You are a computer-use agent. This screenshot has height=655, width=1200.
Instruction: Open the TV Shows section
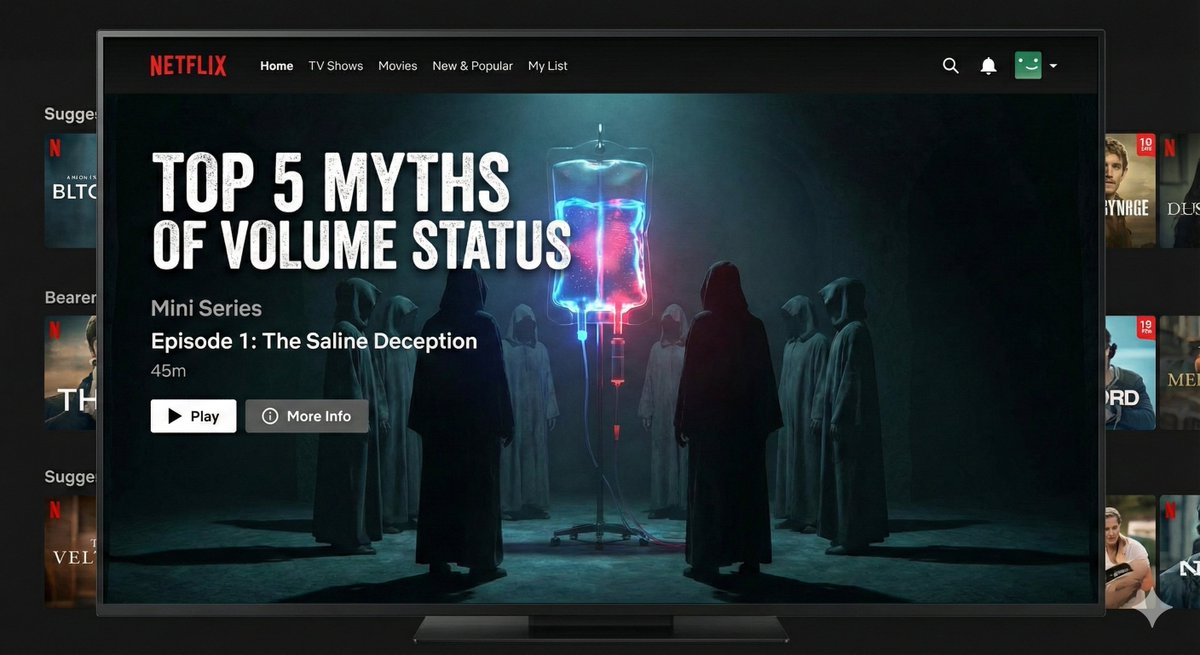335,65
